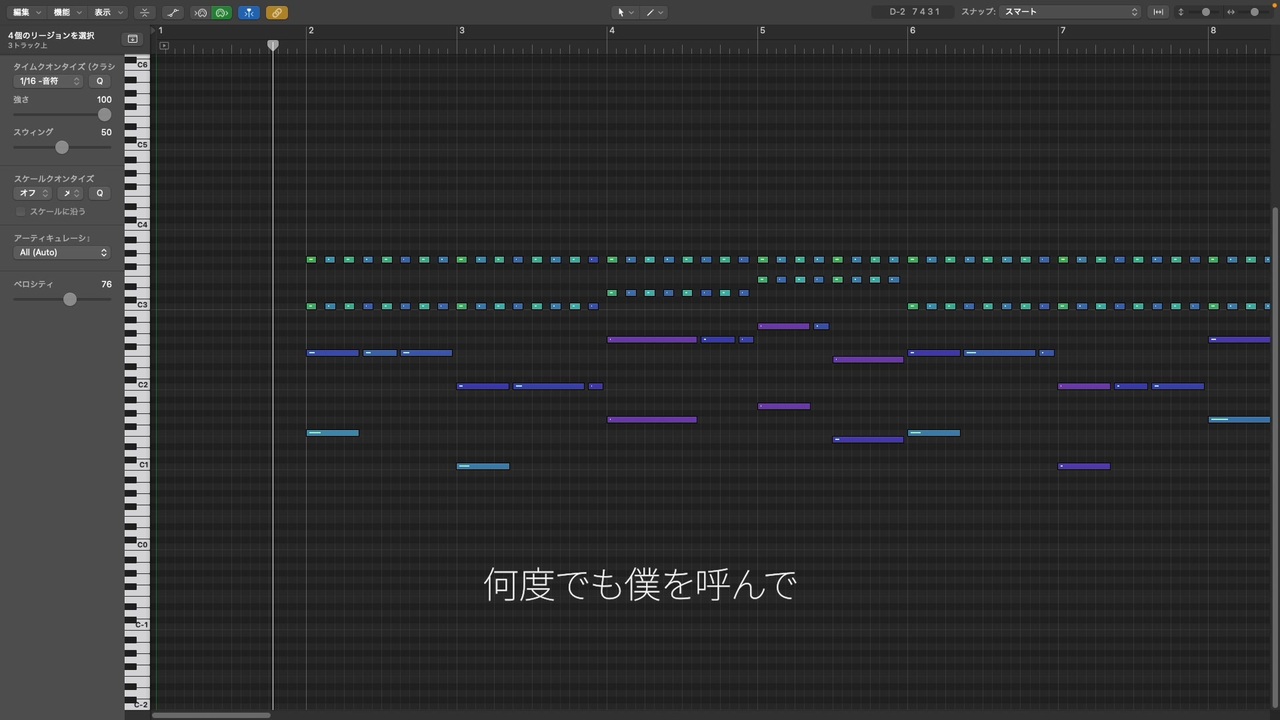Toggle collapse mode icon in the toolbar
The height and width of the screenshot is (720, 1280).
click(145, 12)
